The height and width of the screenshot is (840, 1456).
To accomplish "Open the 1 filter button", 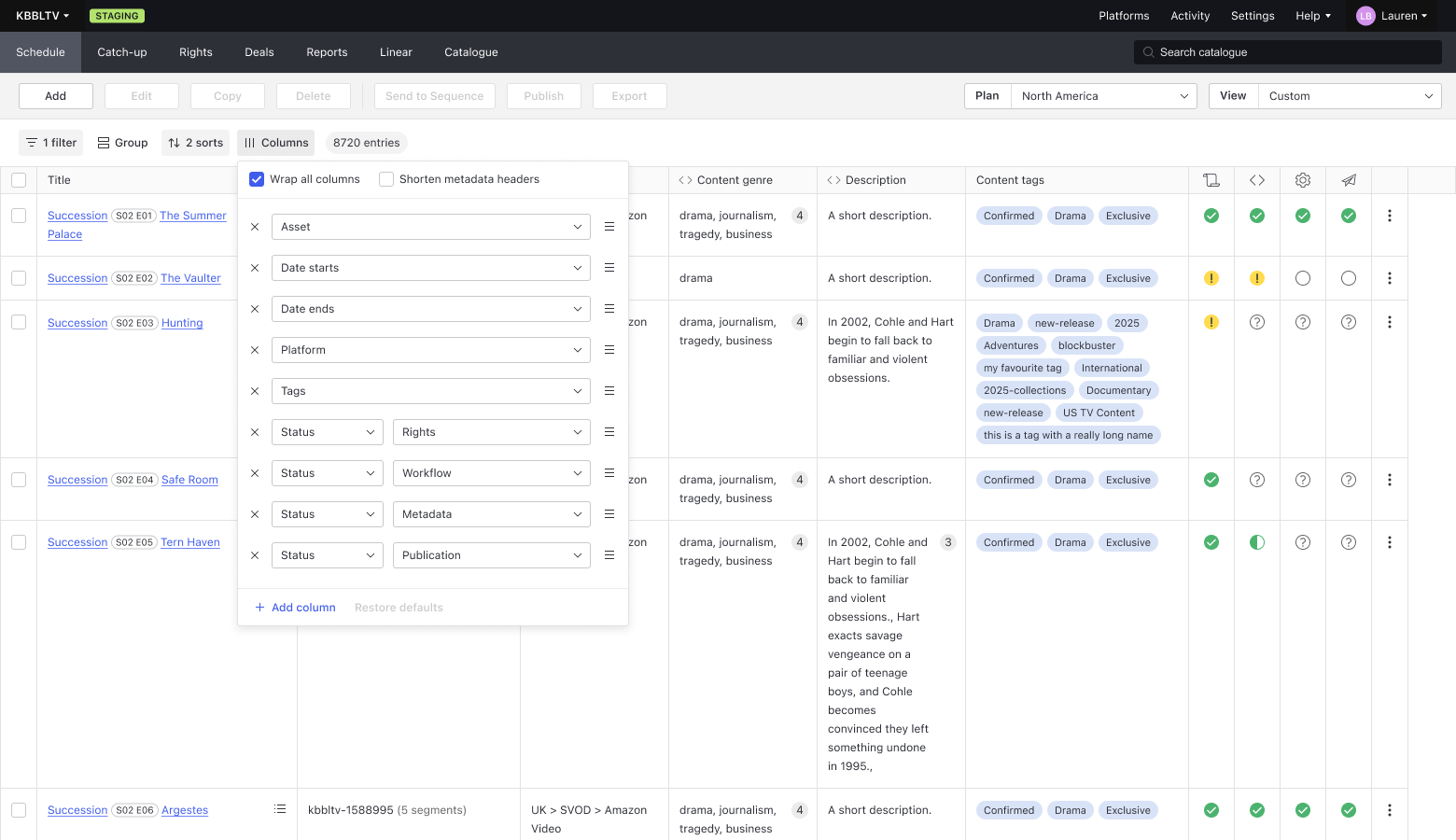I will pyautogui.click(x=51, y=143).
